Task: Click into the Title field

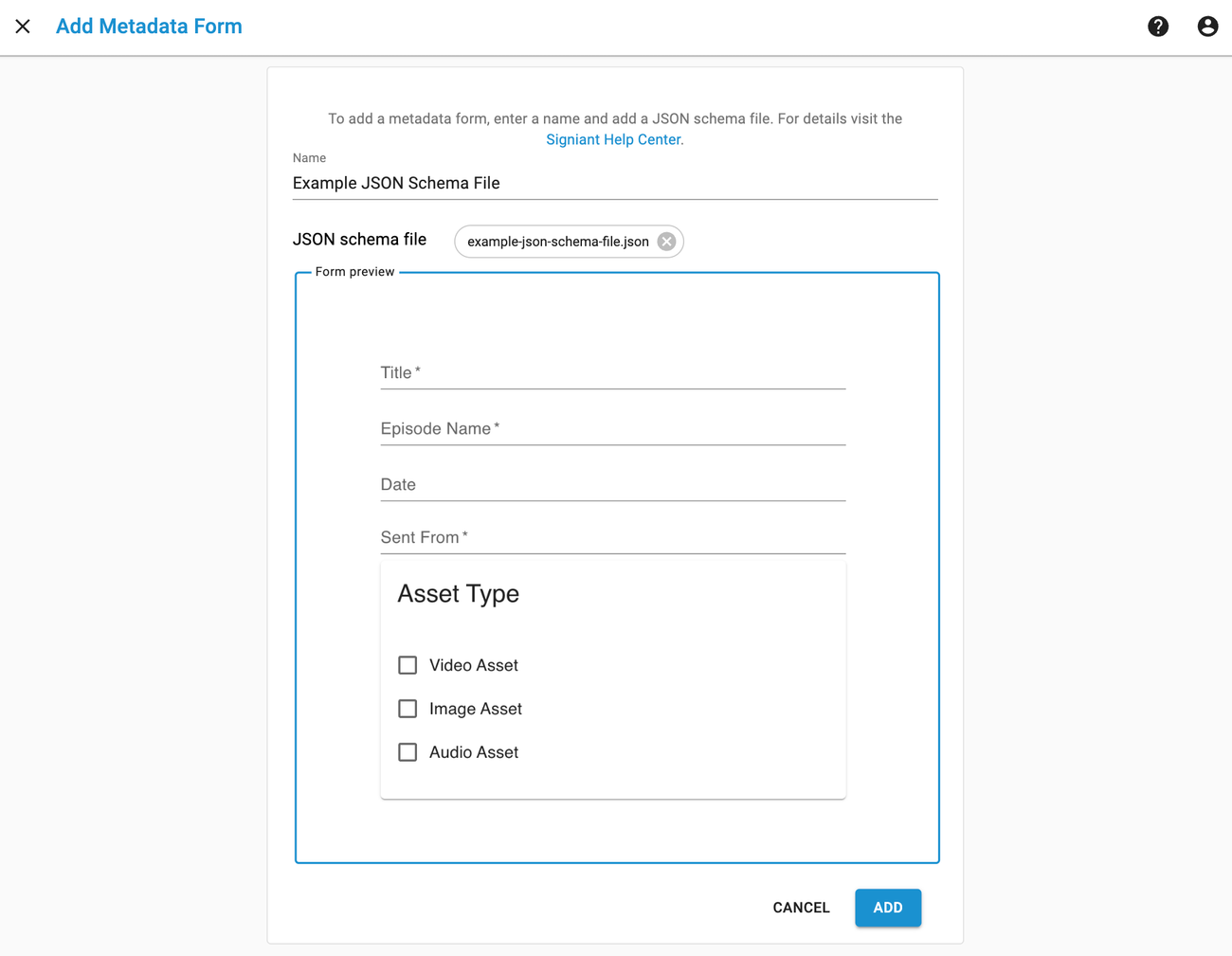Action: click(x=612, y=372)
